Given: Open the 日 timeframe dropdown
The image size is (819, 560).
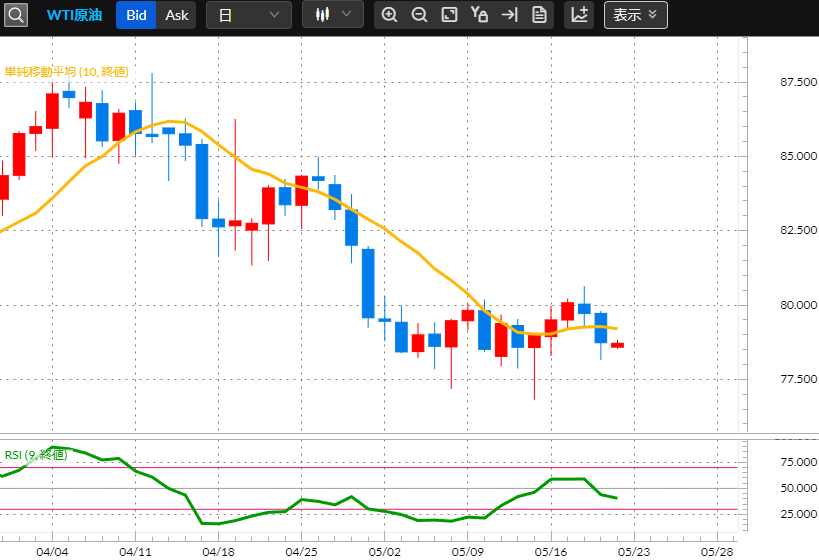Looking at the screenshot, I should [249, 15].
